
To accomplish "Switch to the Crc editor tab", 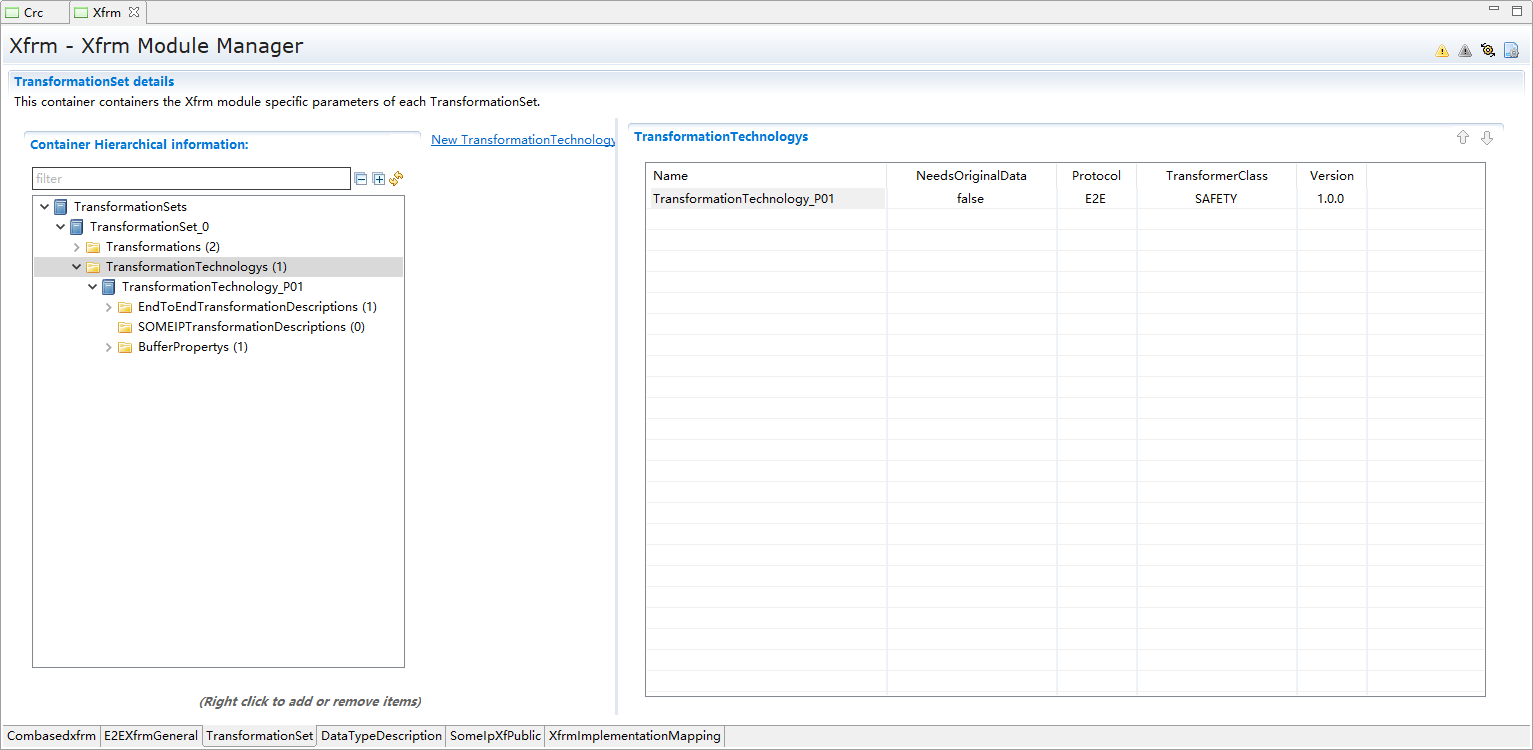I will point(33,13).
